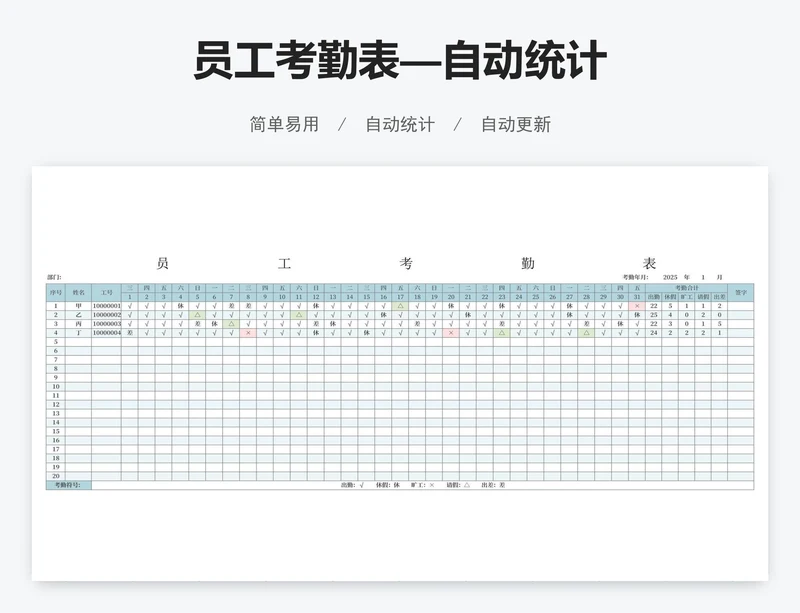Click the year value 2025
The image size is (800, 613).
pyautogui.click(x=670, y=277)
